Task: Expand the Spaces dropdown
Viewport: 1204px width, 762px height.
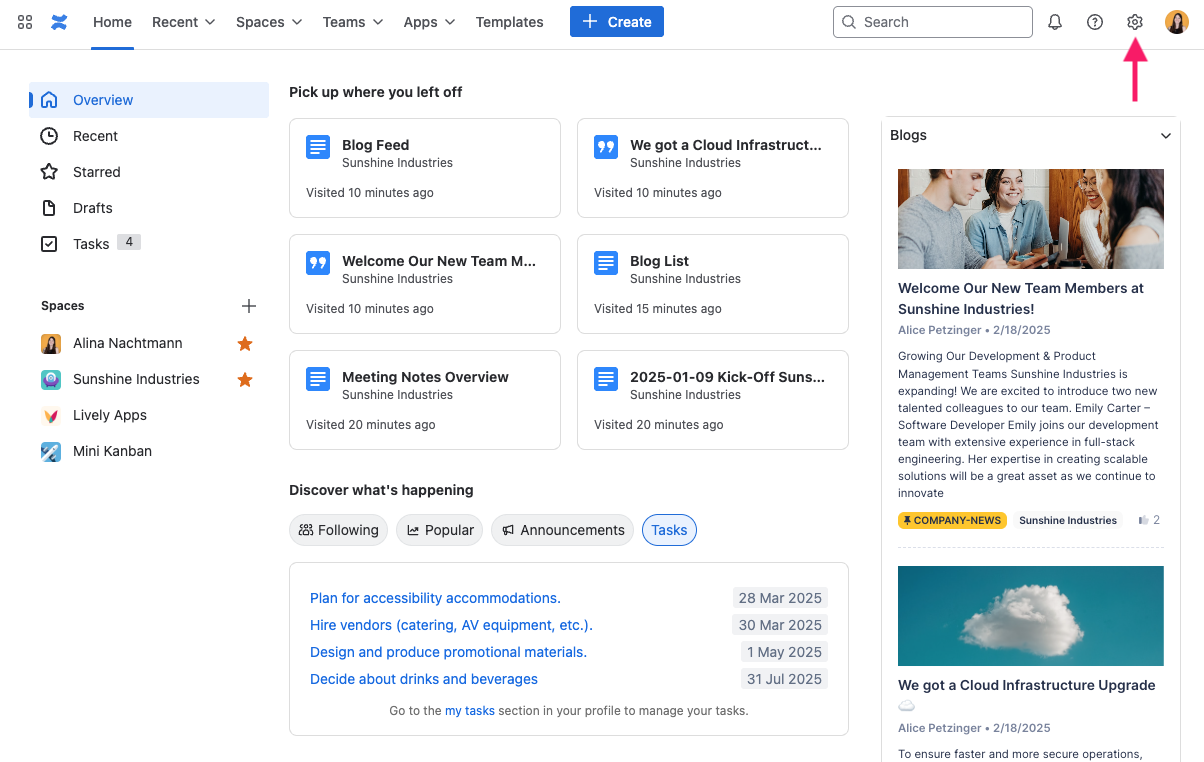Action: 268,21
